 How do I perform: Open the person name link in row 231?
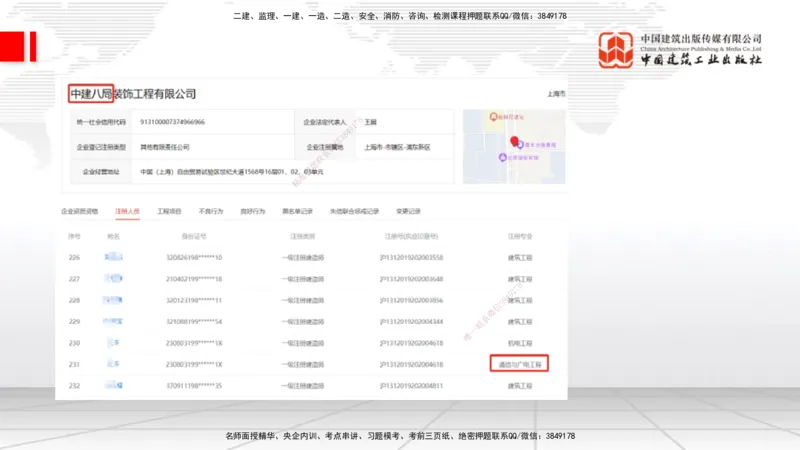[113, 364]
